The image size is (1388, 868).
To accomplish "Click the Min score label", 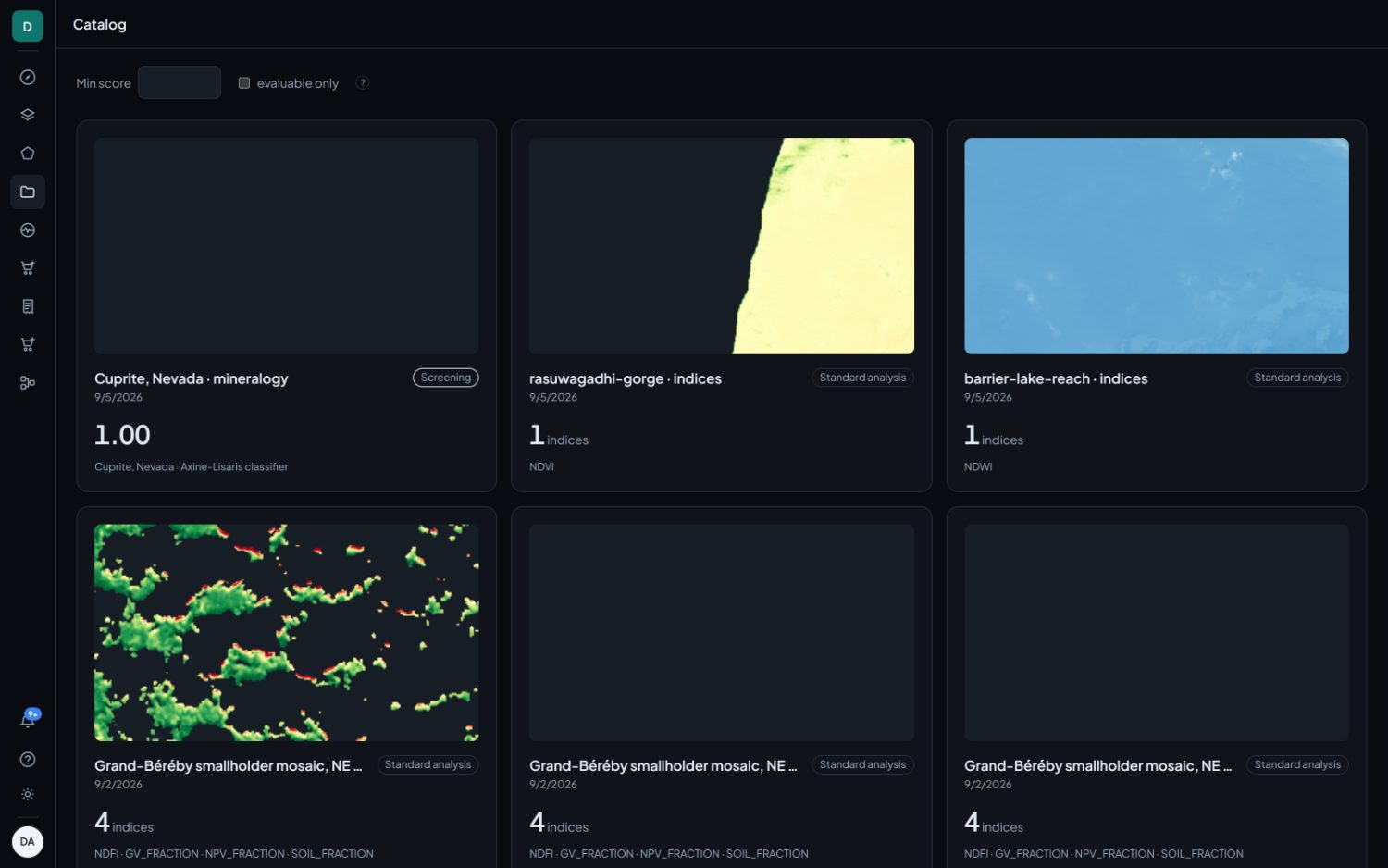I will (x=104, y=83).
